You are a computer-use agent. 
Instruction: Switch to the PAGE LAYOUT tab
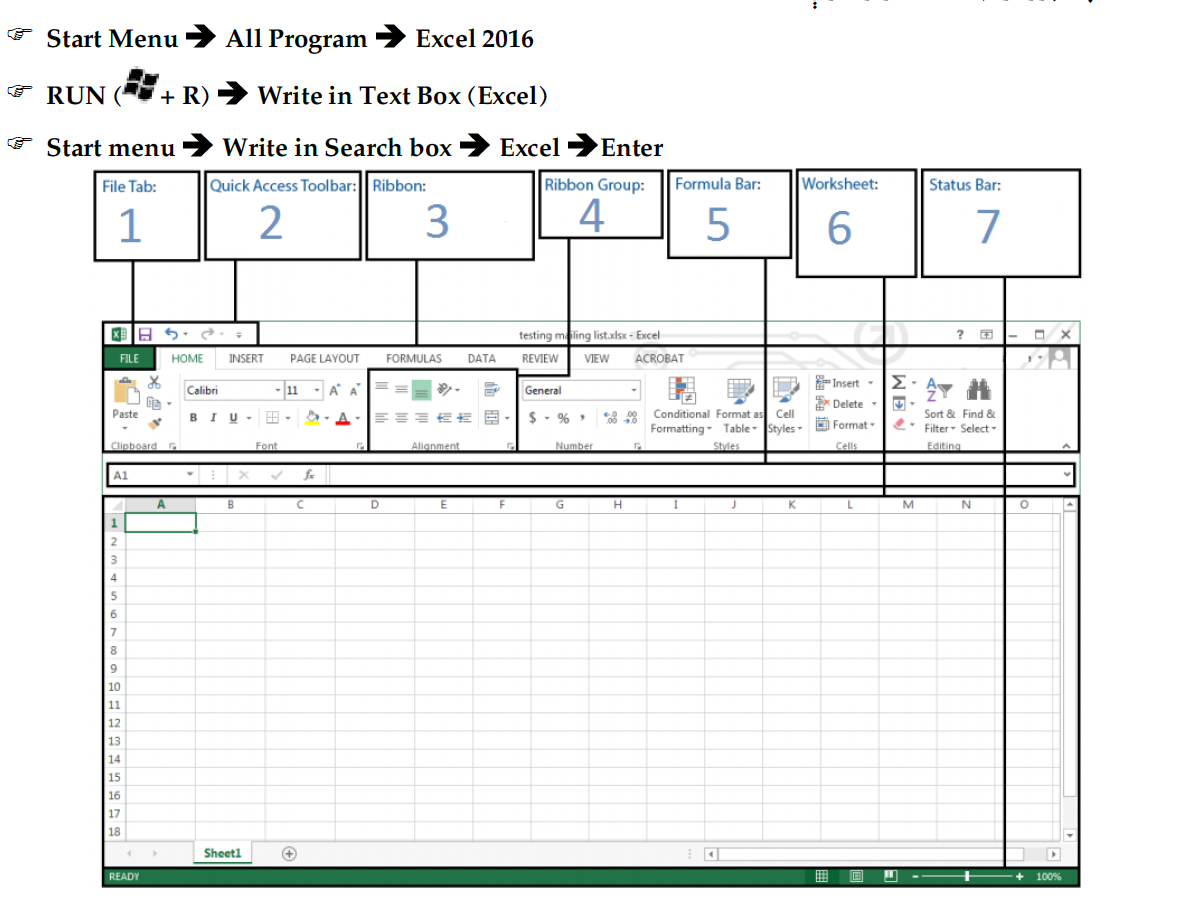point(324,358)
